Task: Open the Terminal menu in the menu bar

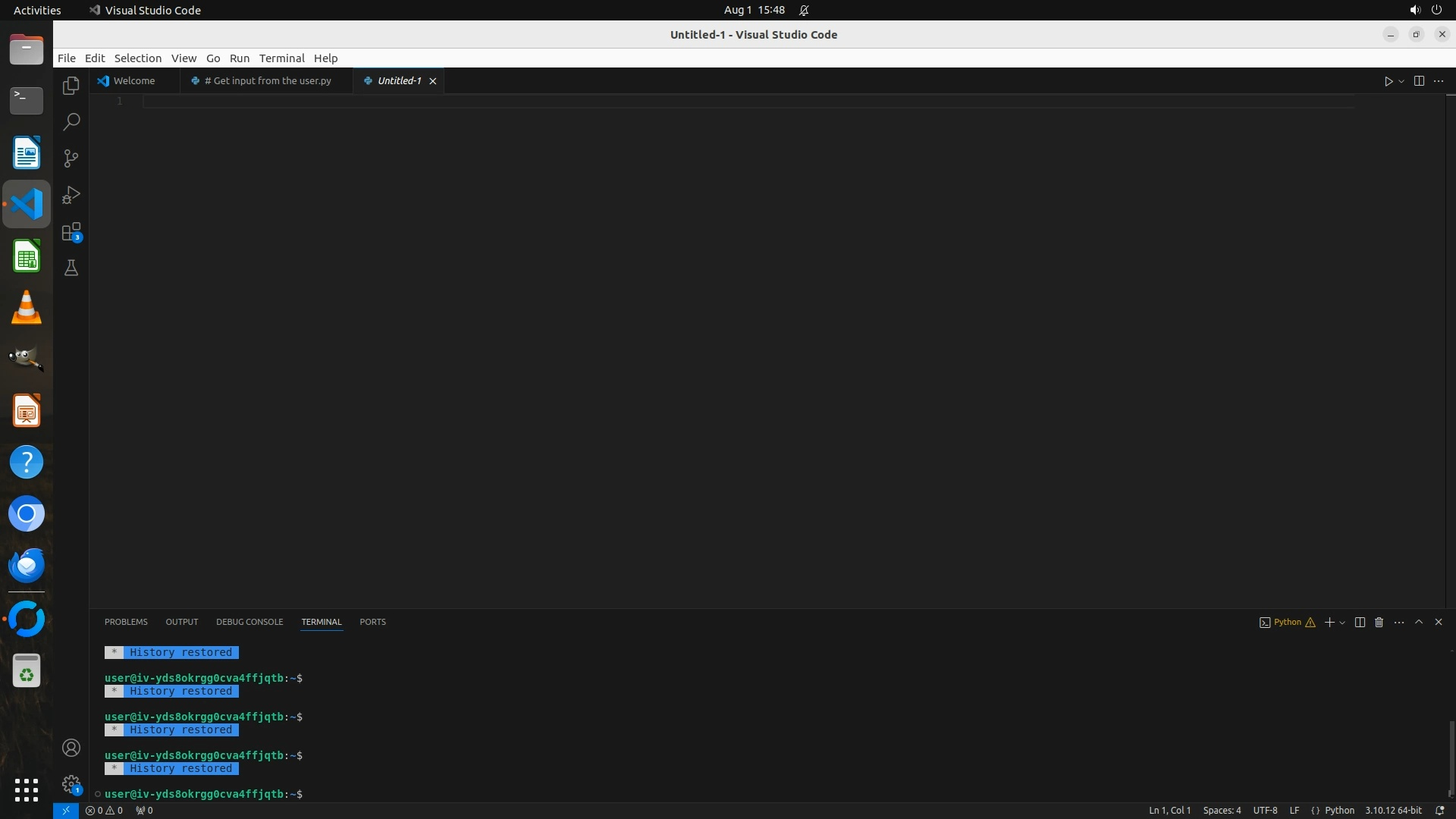Action: point(281,58)
